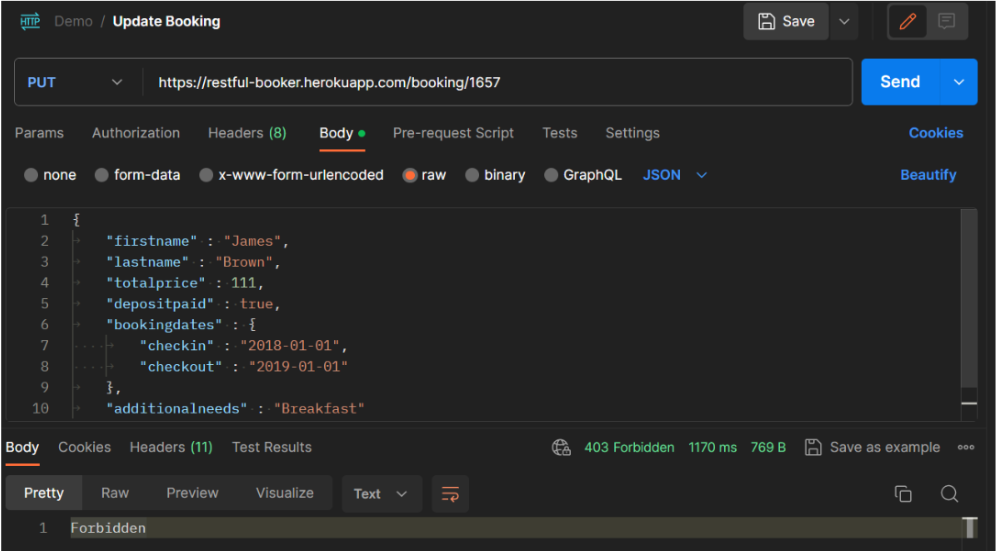This screenshot has height=551, width=996.
Task: Click the "Brown" lastname value
Action: 244,262
